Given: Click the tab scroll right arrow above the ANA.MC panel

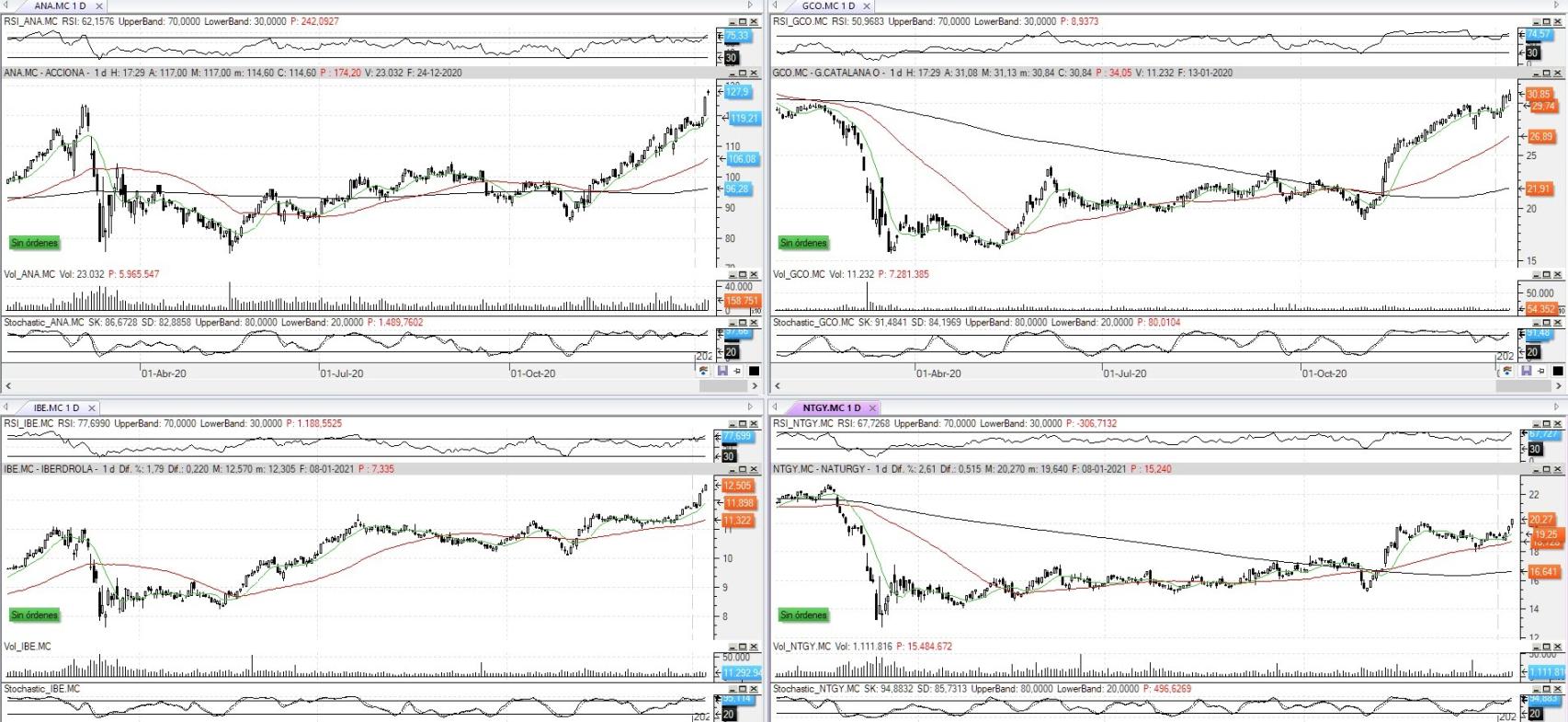Looking at the screenshot, I should click(750, 6).
